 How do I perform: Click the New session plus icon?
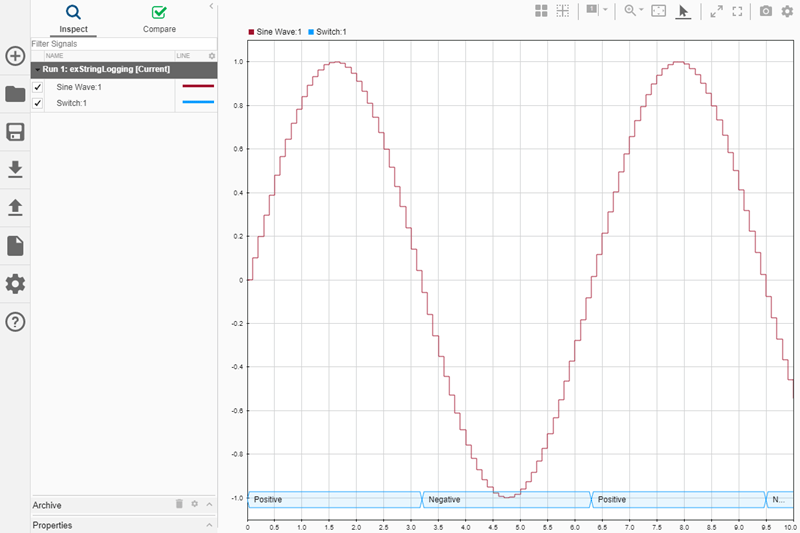coord(15,56)
